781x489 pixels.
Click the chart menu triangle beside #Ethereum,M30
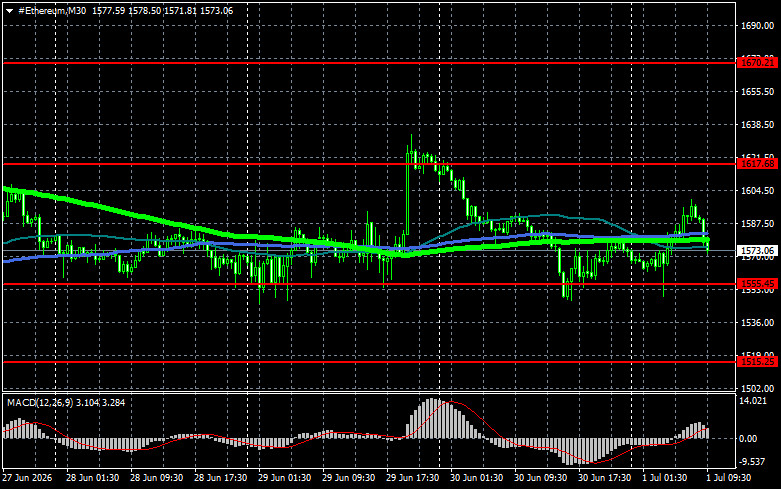click(9, 11)
